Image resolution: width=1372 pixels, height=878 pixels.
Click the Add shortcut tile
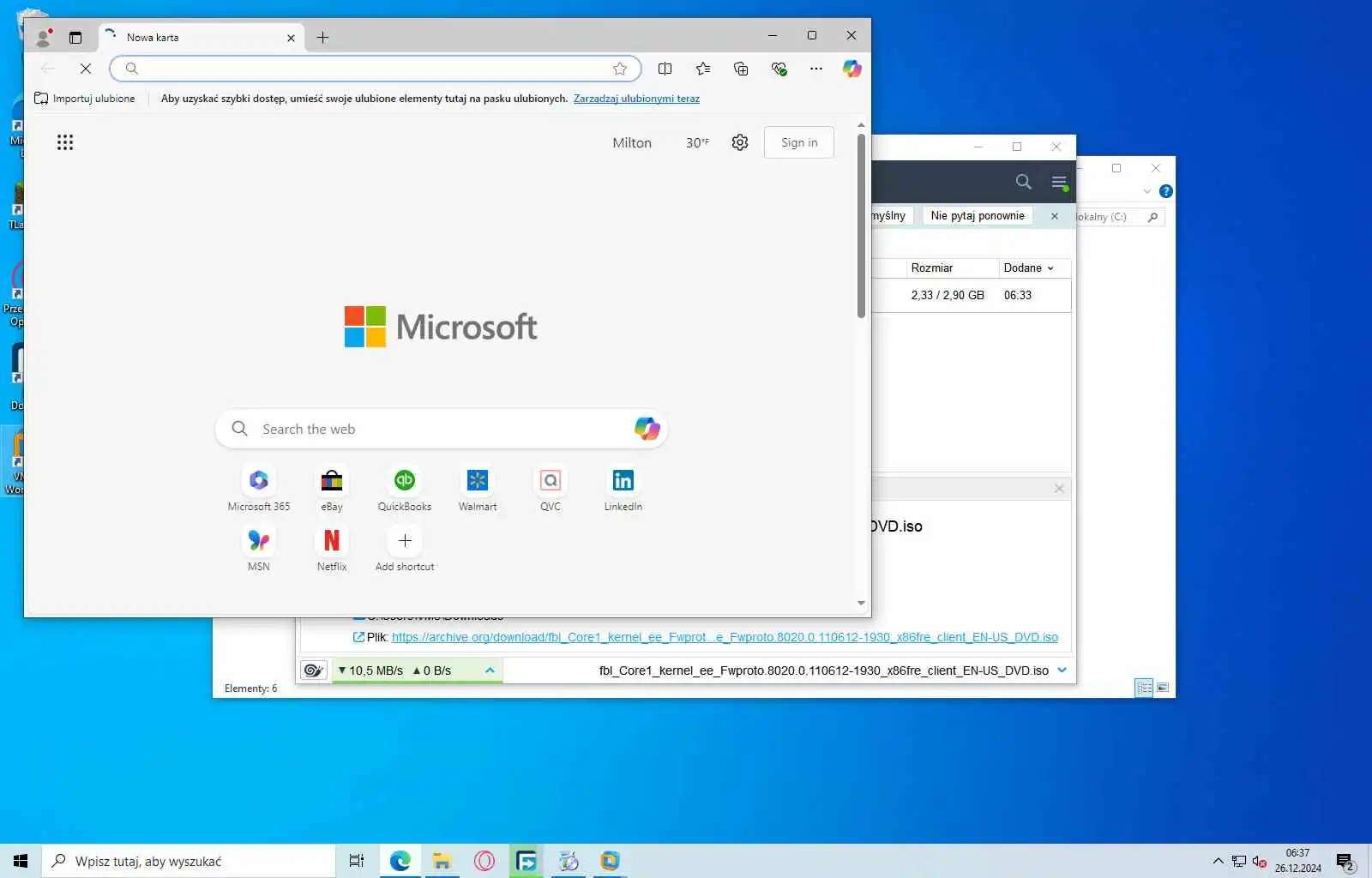pos(405,550)
